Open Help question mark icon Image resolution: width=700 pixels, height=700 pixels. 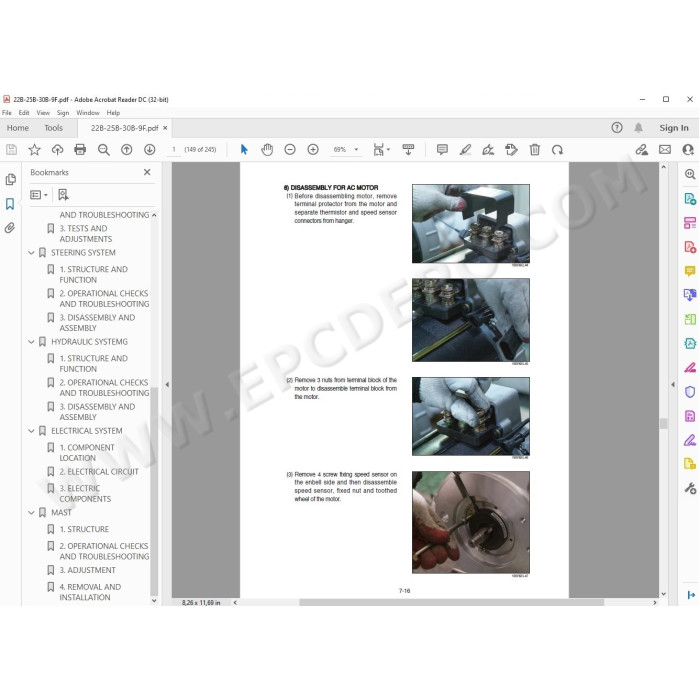pyautogui.click(x=617, y=128)
